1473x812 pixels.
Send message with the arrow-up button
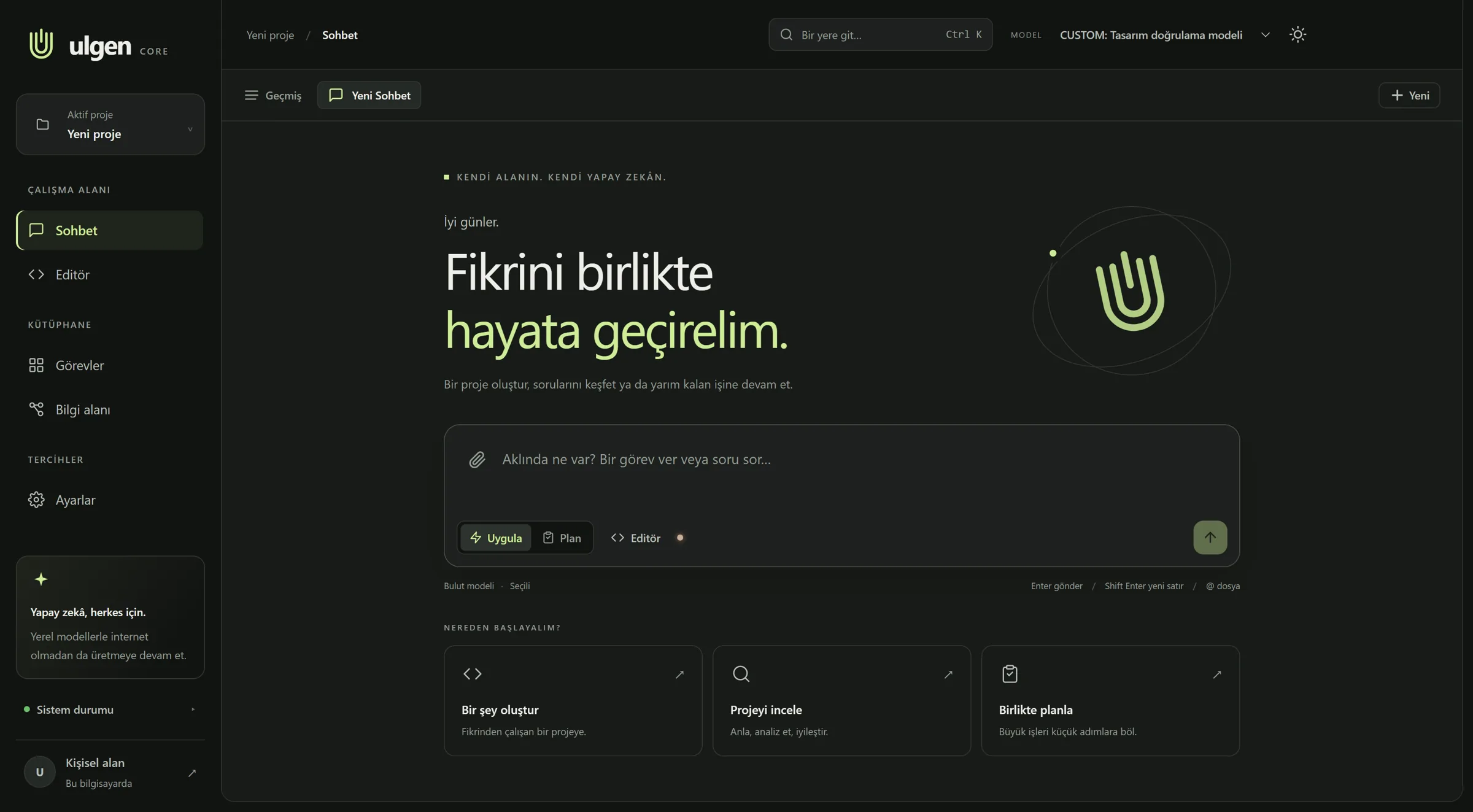point(1210,538)
